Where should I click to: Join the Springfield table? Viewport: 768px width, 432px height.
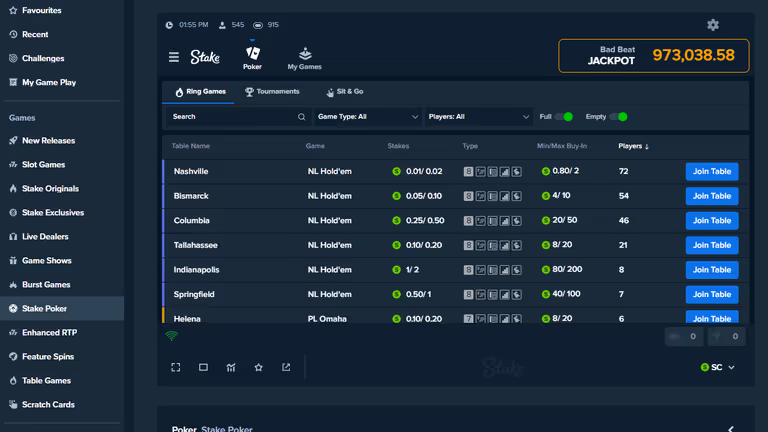pyautogui.click(x=712, y=294)
